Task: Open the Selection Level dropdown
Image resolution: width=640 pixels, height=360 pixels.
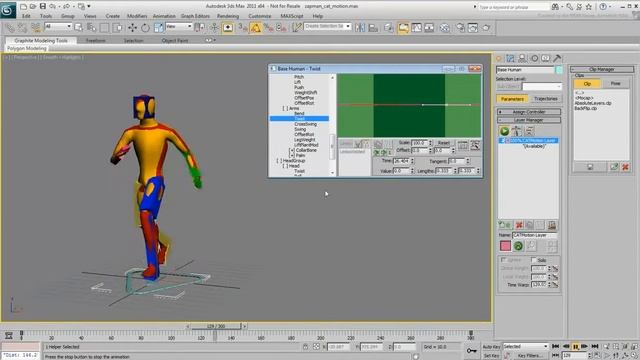Action: (542, 87)
